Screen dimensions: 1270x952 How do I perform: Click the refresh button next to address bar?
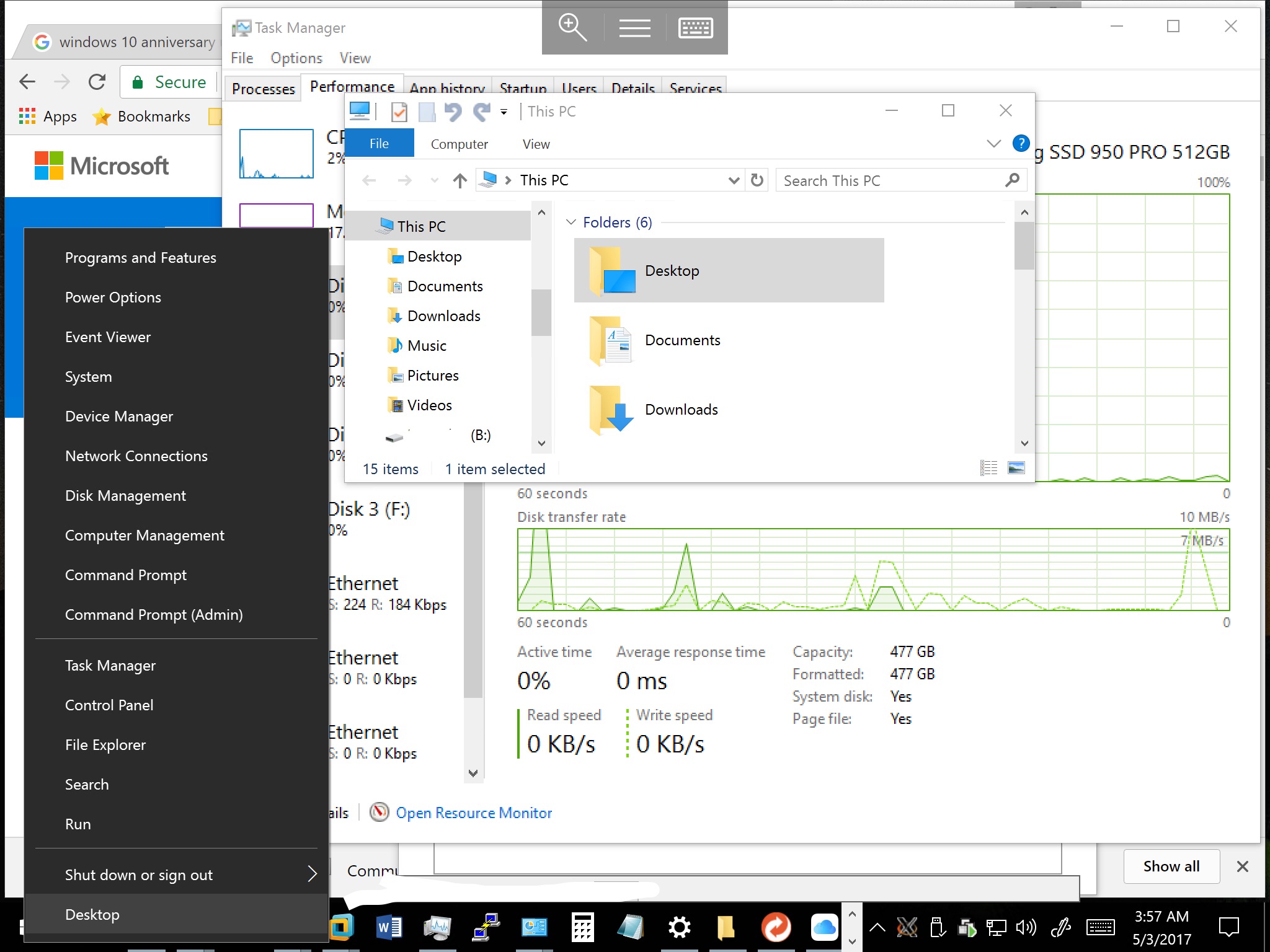(x=757, y=180)
